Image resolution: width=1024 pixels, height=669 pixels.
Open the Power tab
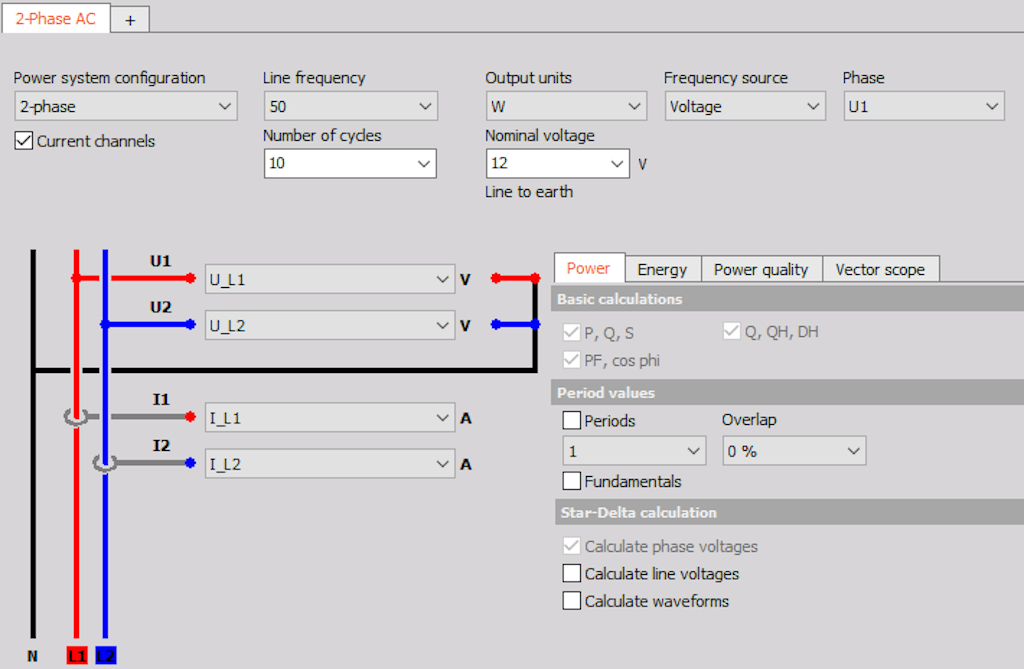tap(588, 269)
